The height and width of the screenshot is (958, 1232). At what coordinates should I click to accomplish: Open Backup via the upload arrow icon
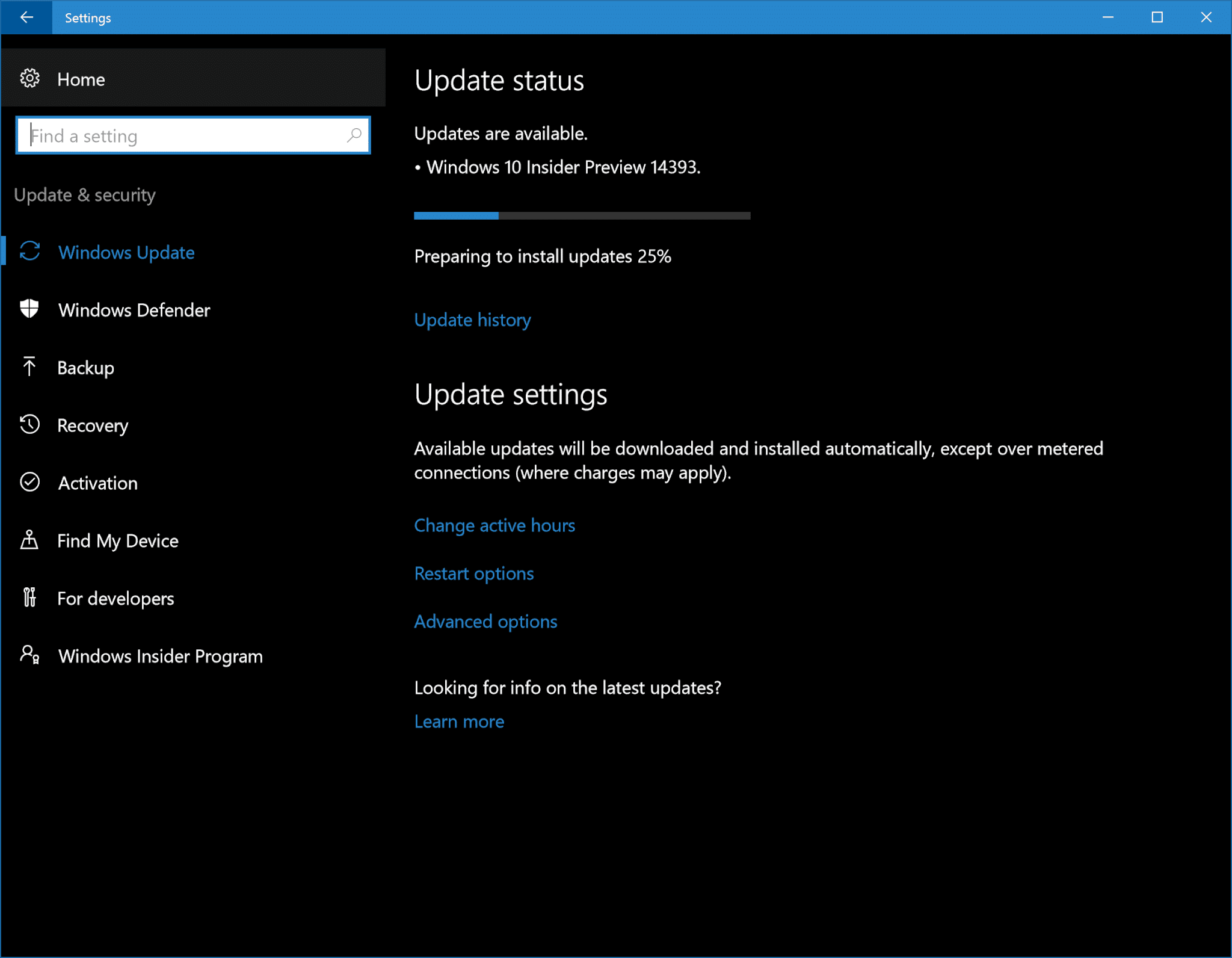coord(30,367)
